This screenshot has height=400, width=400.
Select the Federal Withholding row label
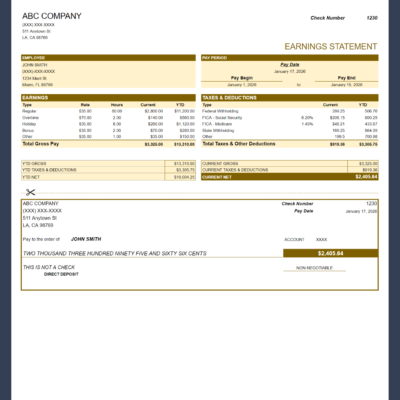click(220, 111)
